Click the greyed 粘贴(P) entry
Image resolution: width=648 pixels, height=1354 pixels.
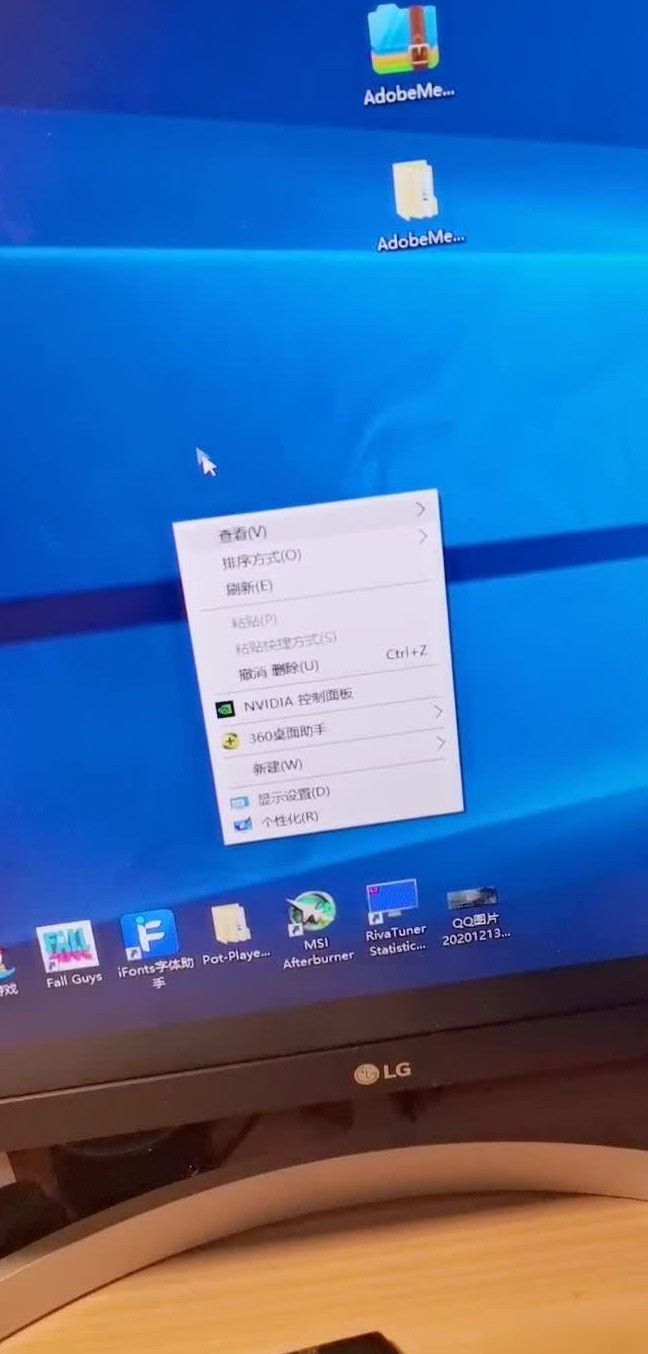click(254, 621)
